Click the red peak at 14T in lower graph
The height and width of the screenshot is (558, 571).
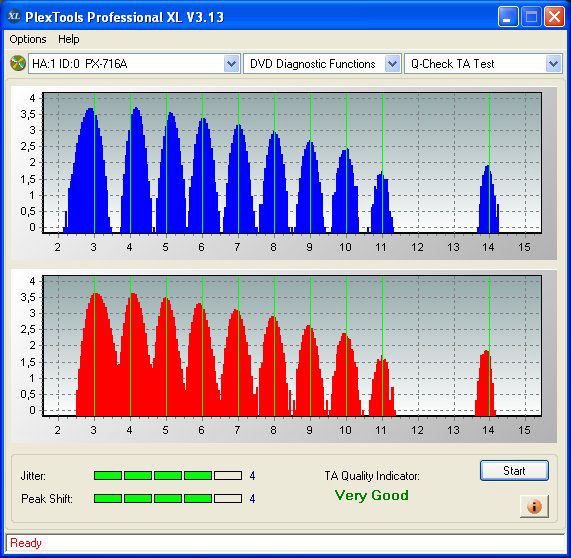coord(485,383)
